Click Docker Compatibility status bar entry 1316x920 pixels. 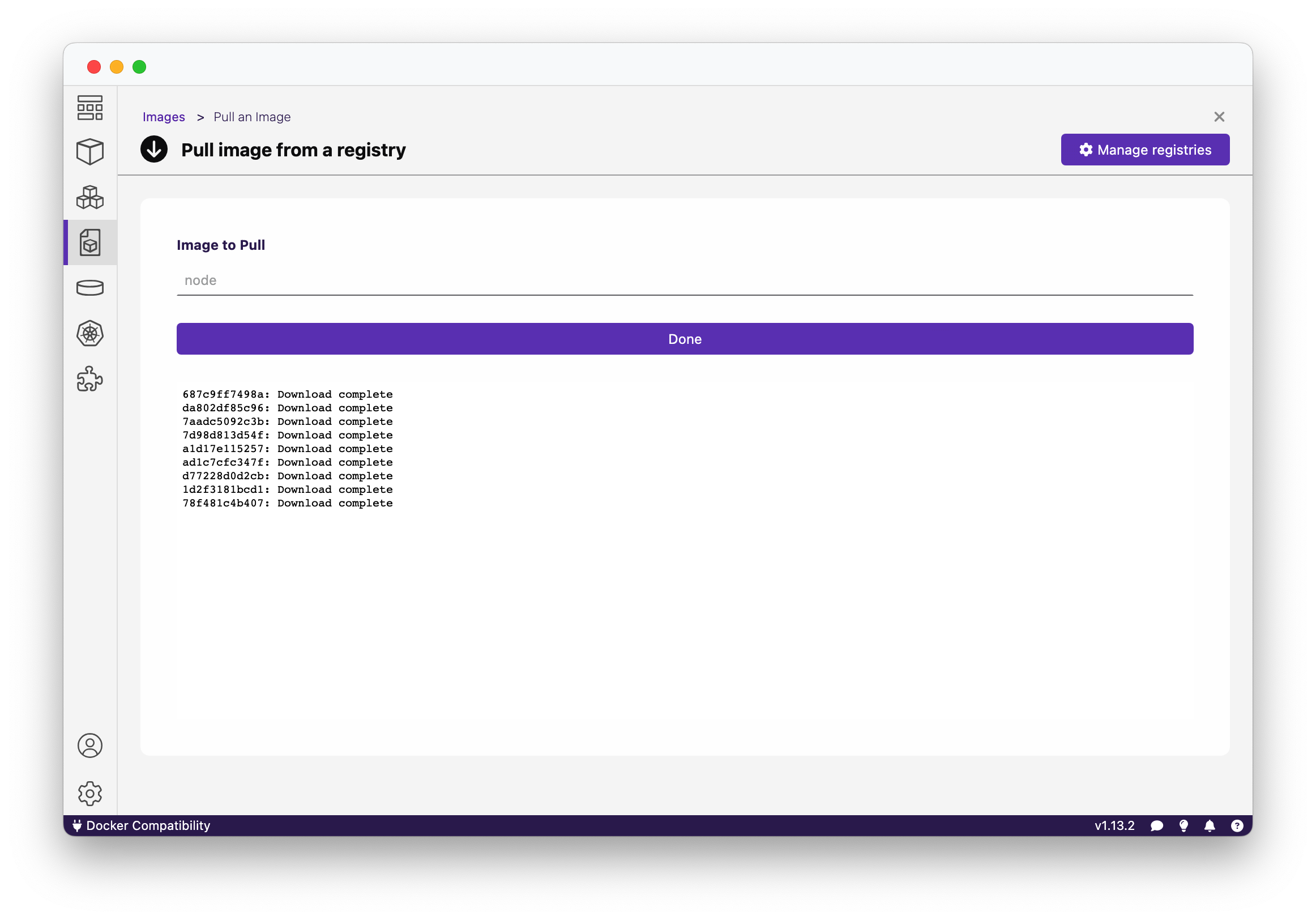pyautogui.click(x=142, y=826)
